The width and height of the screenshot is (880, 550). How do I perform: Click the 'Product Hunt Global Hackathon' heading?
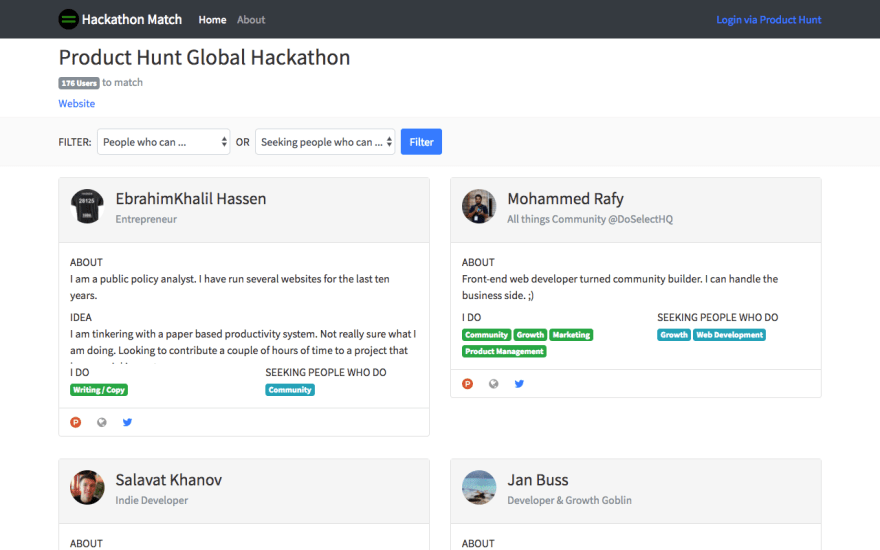pos(204,57)
